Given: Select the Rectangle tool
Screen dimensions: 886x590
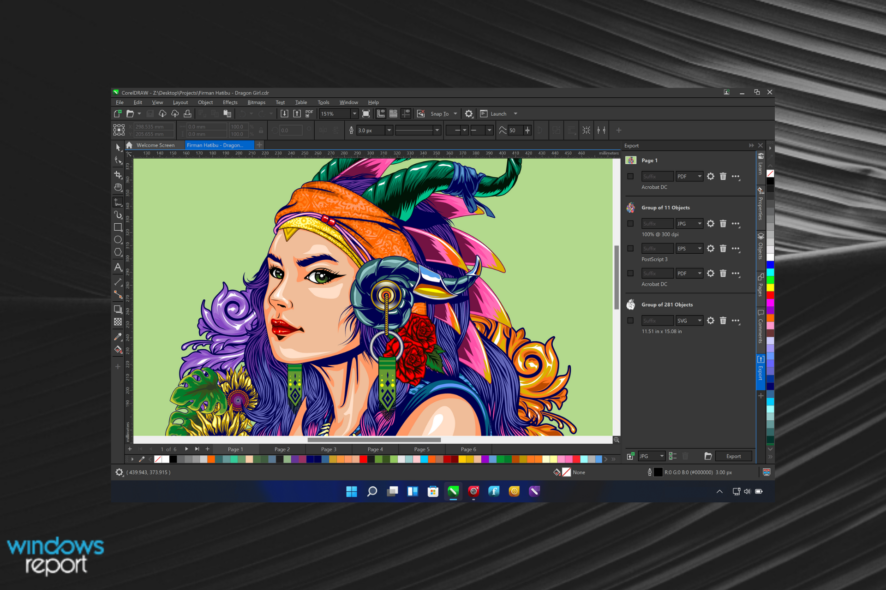Looking at the screenshot, I should pyautogui.click(x=118, y=227).
